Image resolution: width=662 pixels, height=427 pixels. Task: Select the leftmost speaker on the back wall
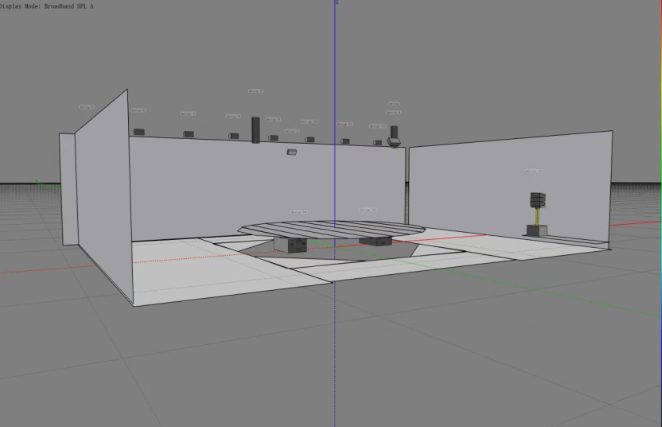click(x=139, y=131)
